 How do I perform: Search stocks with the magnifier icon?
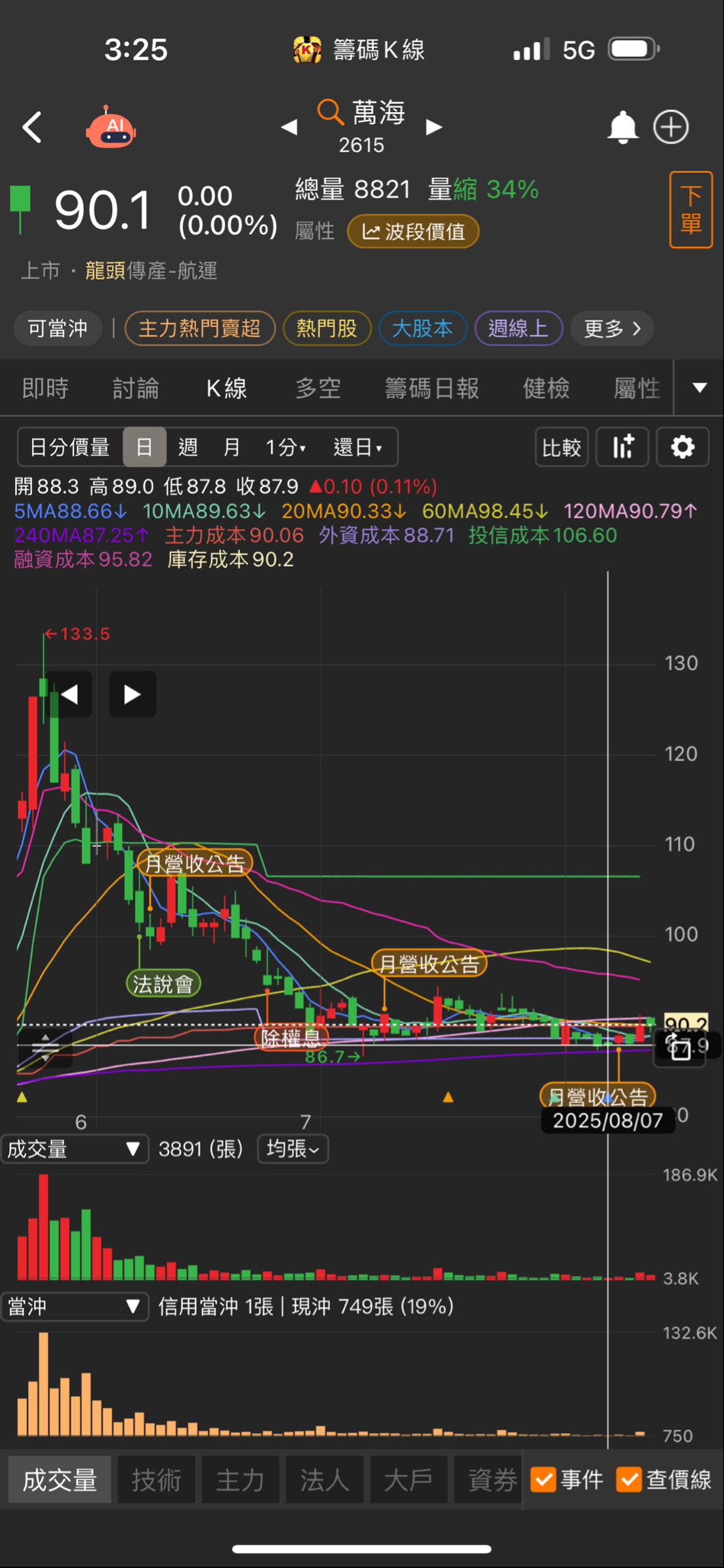point(330,112)
